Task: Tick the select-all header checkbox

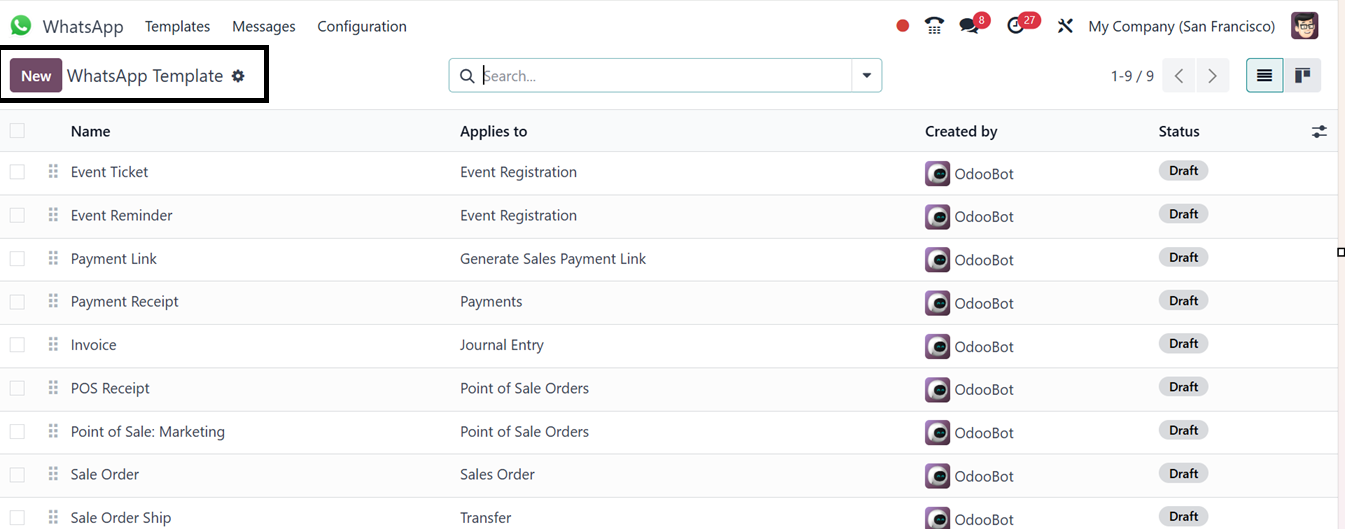Action: click(x=17, y=131)
